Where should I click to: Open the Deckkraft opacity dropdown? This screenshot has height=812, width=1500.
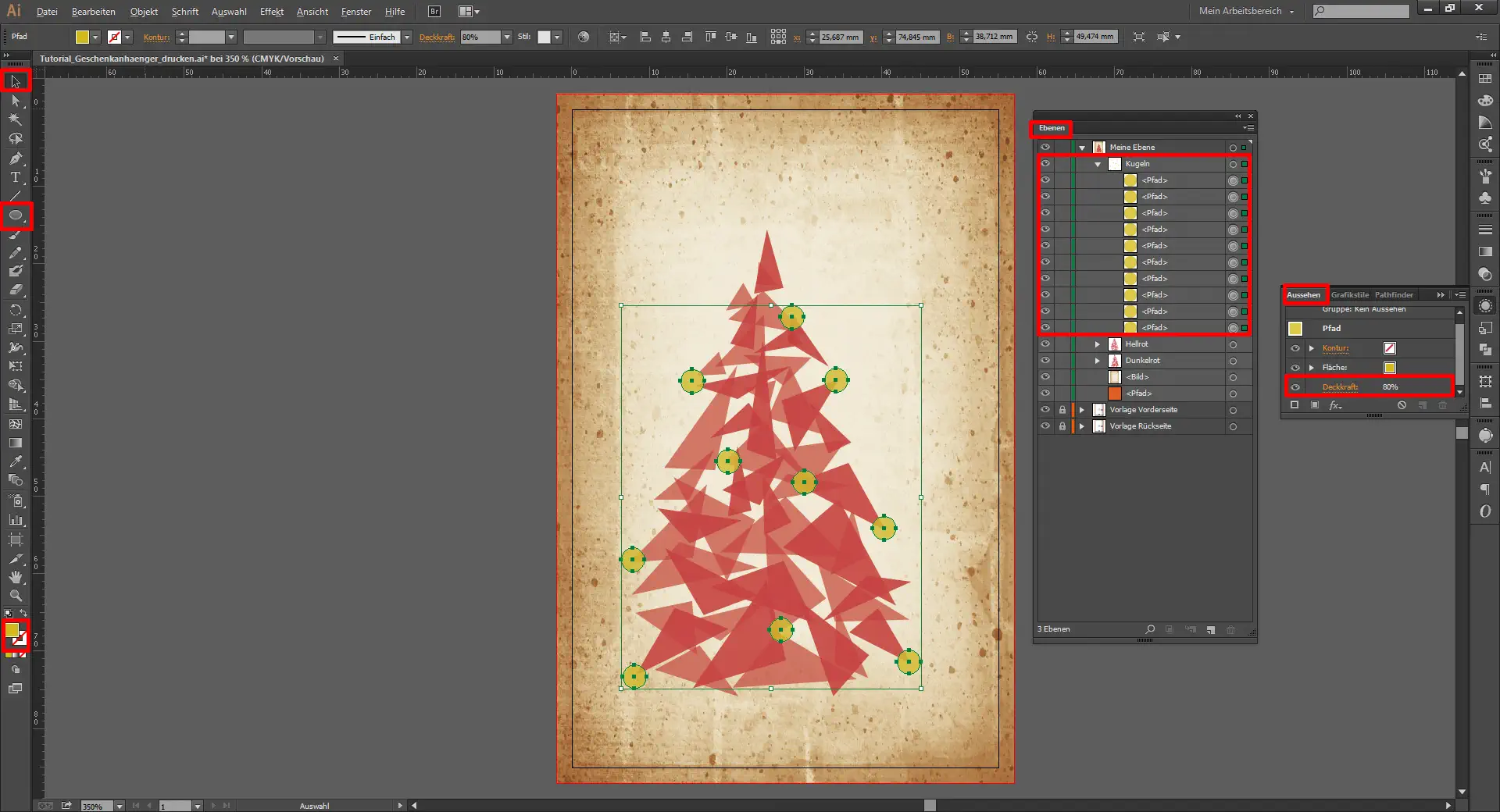[507, 37]
